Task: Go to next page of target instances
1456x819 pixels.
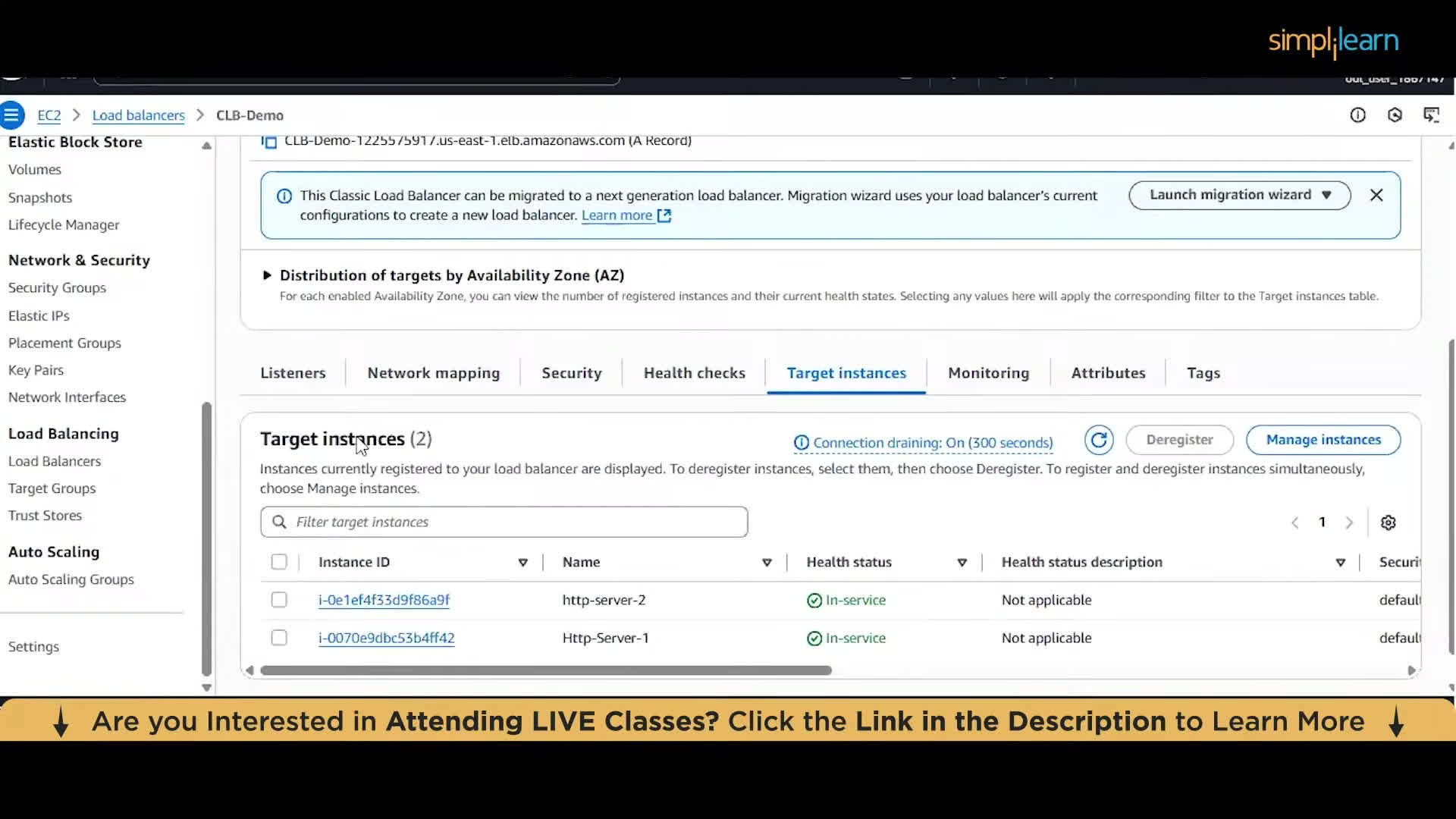Action: [x=1349, y=522]
